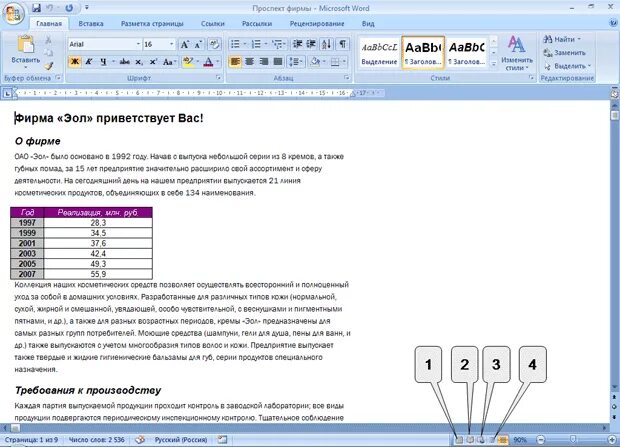Cut selection with the scissors icon

tap(48, 40)
